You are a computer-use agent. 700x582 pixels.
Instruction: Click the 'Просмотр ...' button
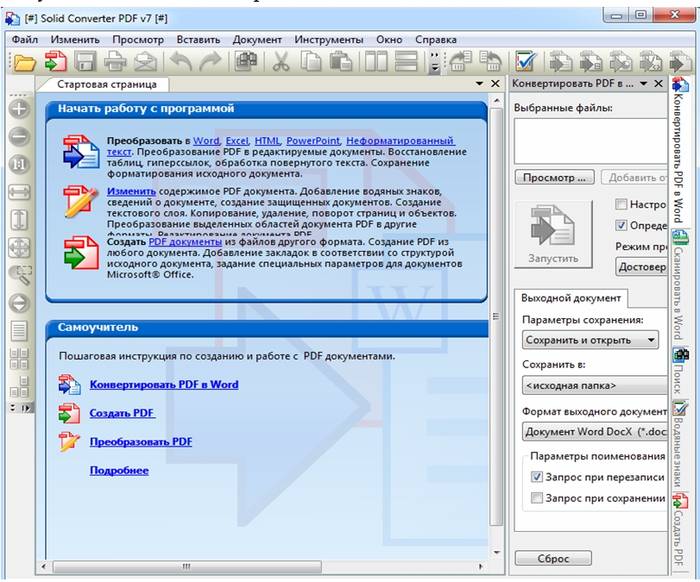(x=554, y=178)
